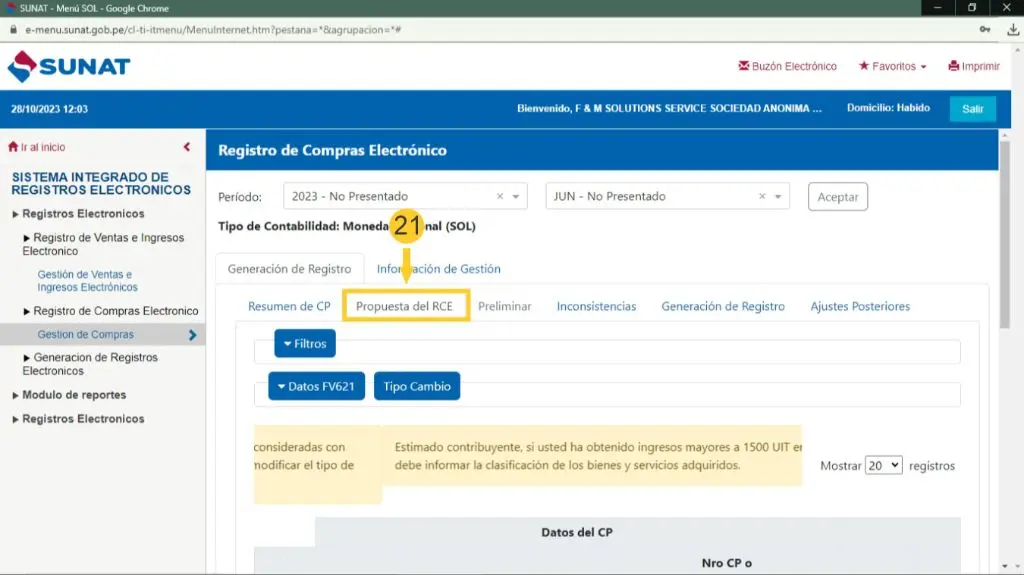Expand Datos FV621 panel
This screenshot has width=1024, height=575.
[316, 387]
